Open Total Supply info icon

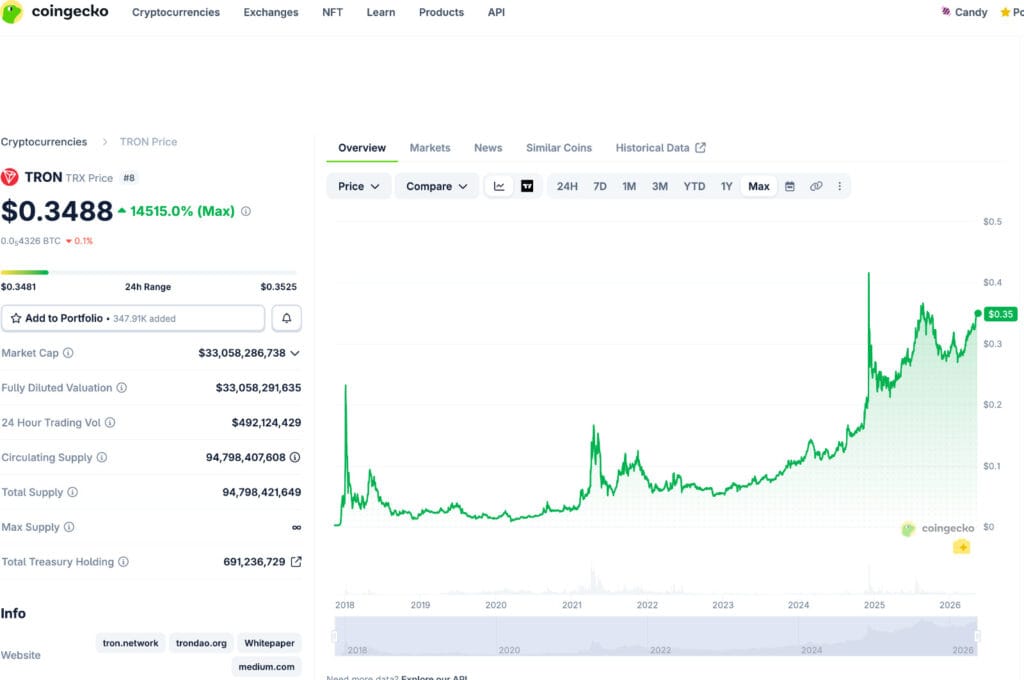click(x=72, y=492)
